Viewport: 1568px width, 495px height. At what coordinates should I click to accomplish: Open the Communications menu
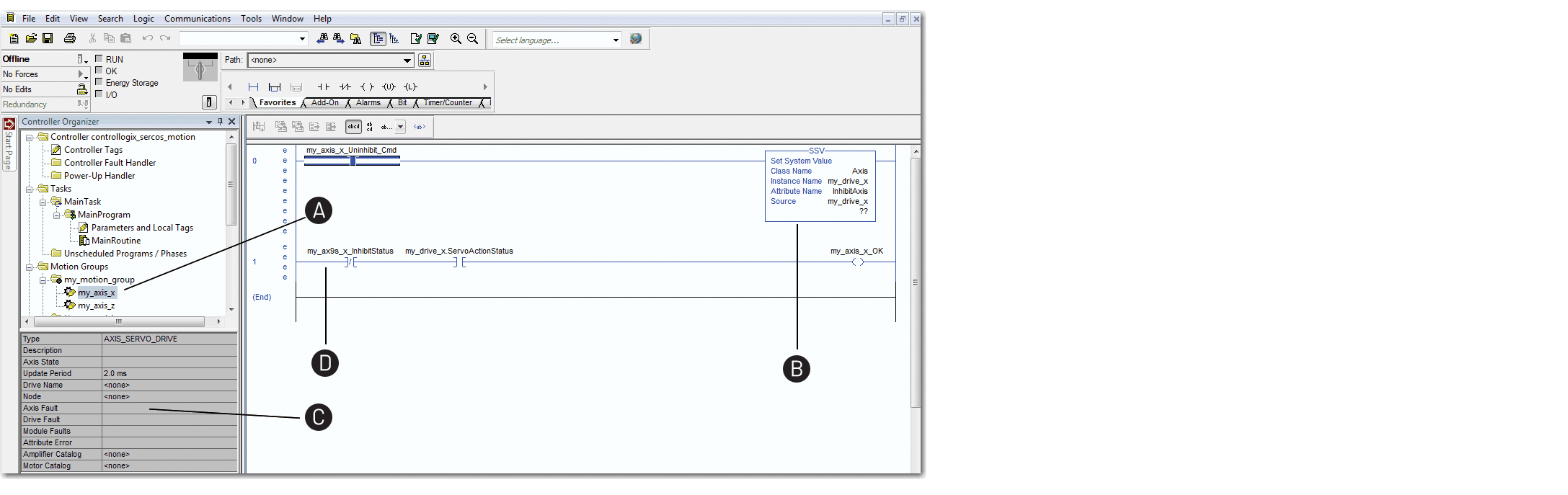click(x=197, y=19)
